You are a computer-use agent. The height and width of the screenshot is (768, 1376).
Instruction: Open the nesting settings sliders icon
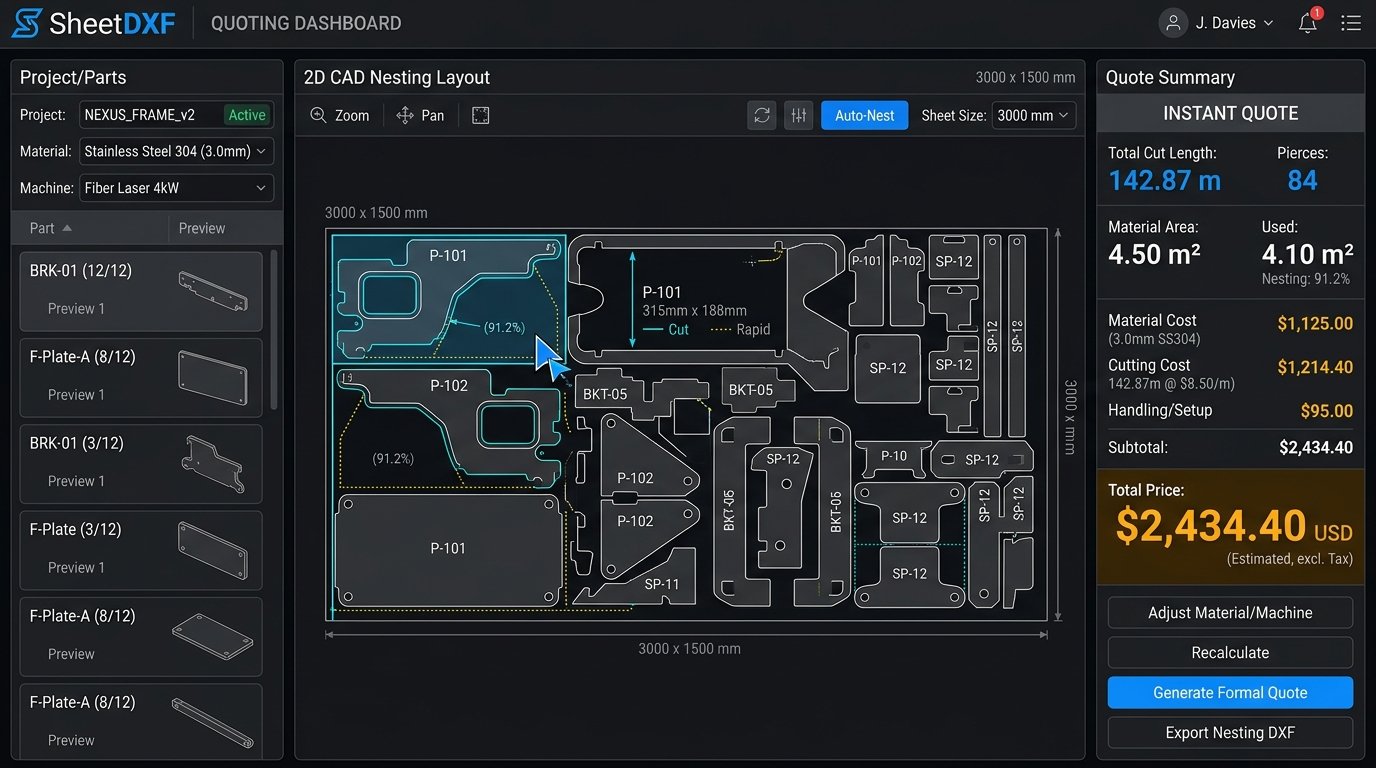point(798,115)
